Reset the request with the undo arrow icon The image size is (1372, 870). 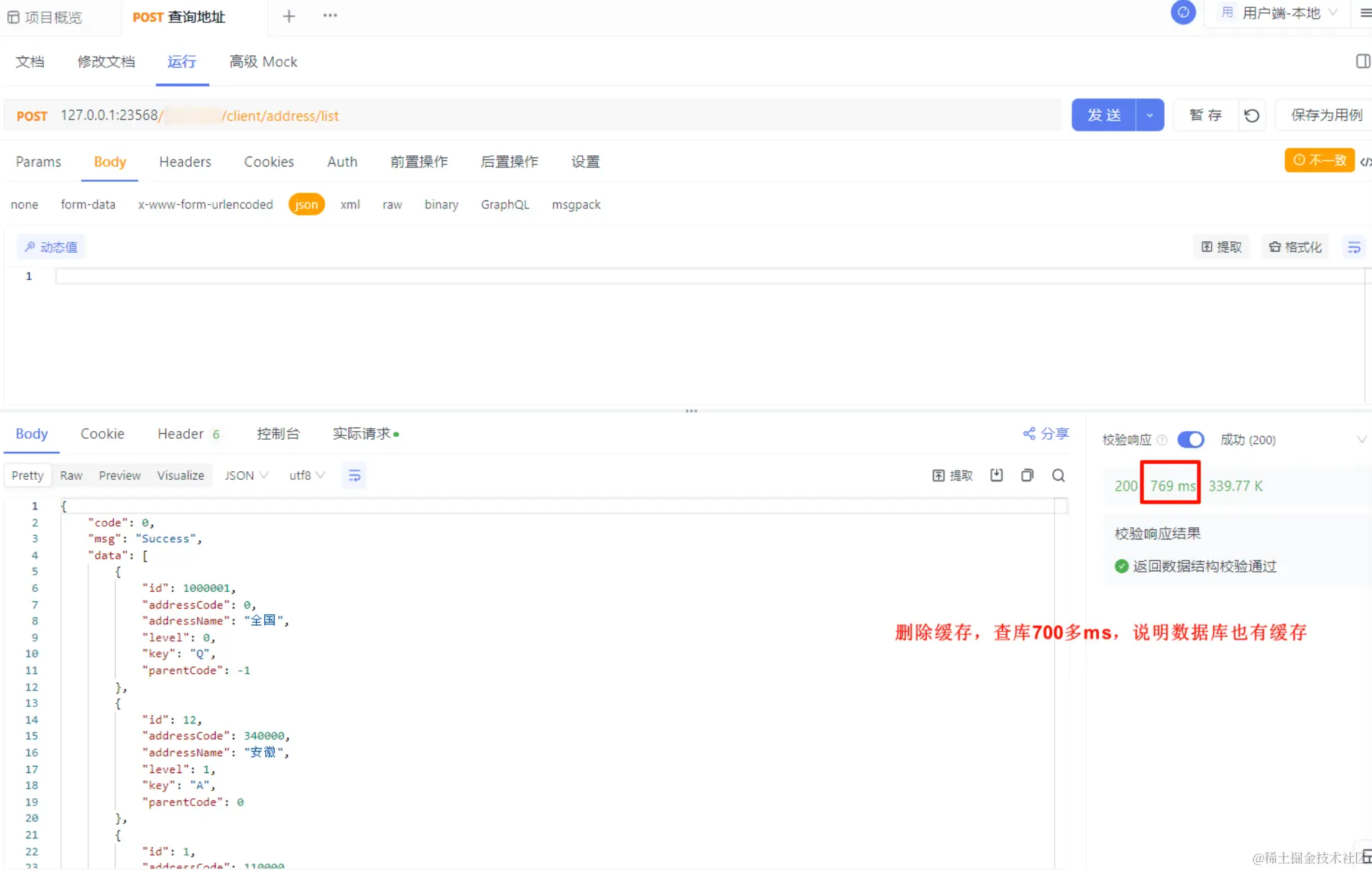pos(1252,116)
